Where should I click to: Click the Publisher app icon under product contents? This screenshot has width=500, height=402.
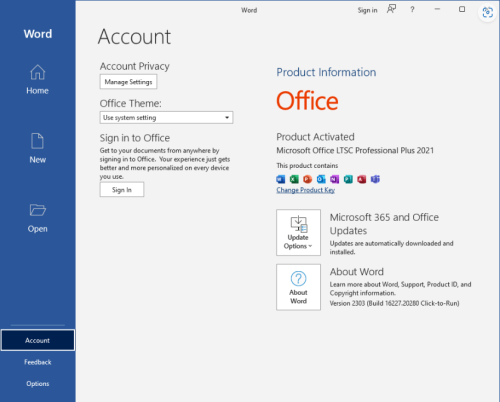tap(348, 179)
